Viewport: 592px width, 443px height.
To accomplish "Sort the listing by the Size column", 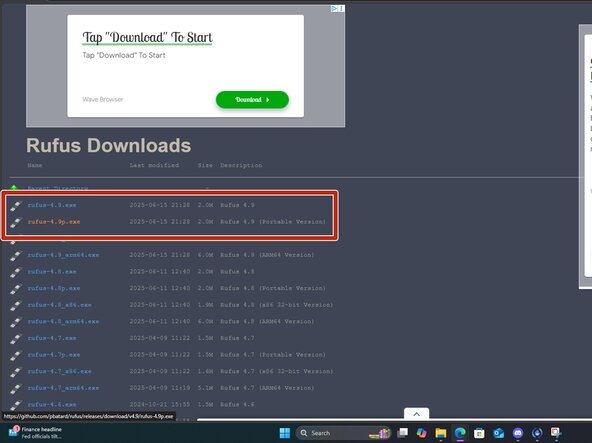I will pyautogui.click(x=205, y=165).
